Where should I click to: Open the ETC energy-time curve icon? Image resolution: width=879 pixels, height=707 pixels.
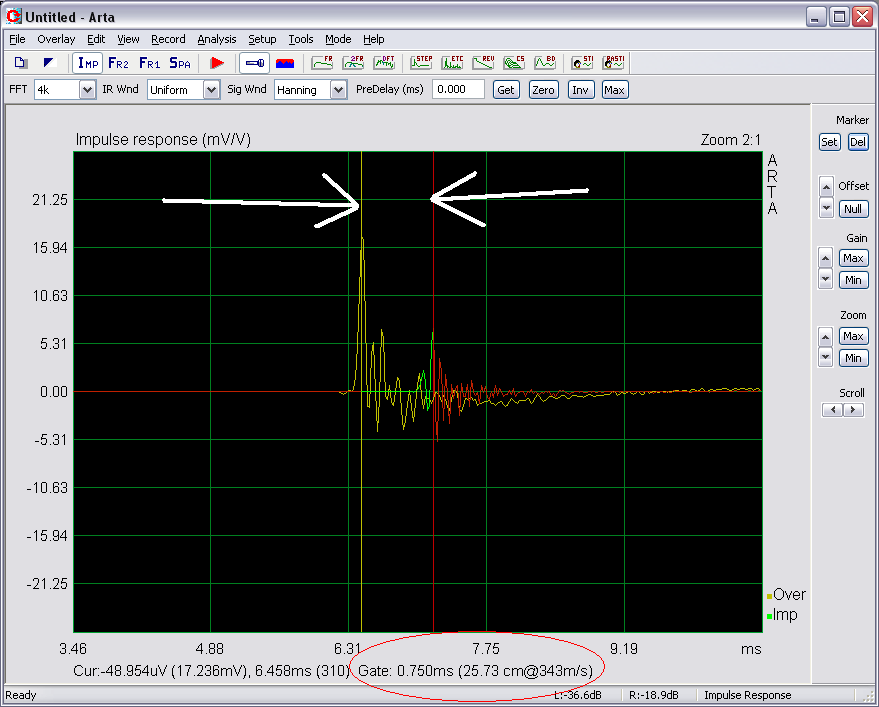[x=452, y=63]
